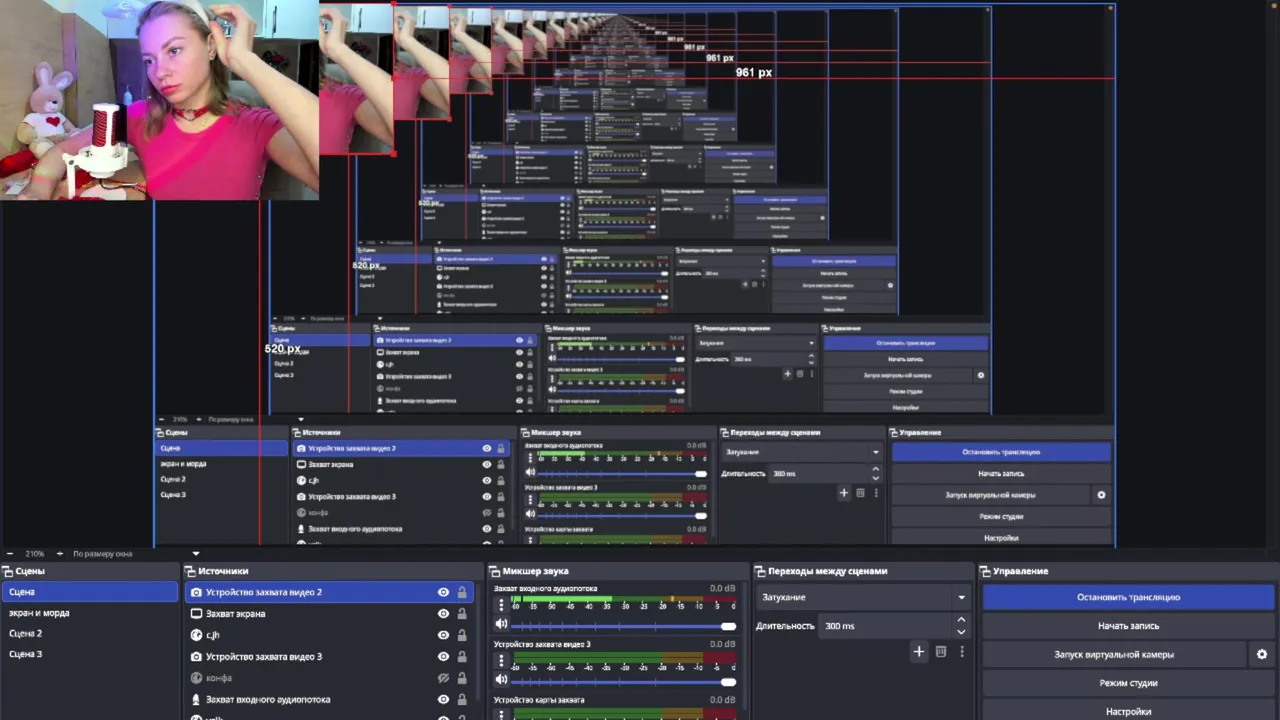Viewport: 1280px width, 720px height.
Task: Zoom out preview with the minus icon
Action: [x=10, y=553]
